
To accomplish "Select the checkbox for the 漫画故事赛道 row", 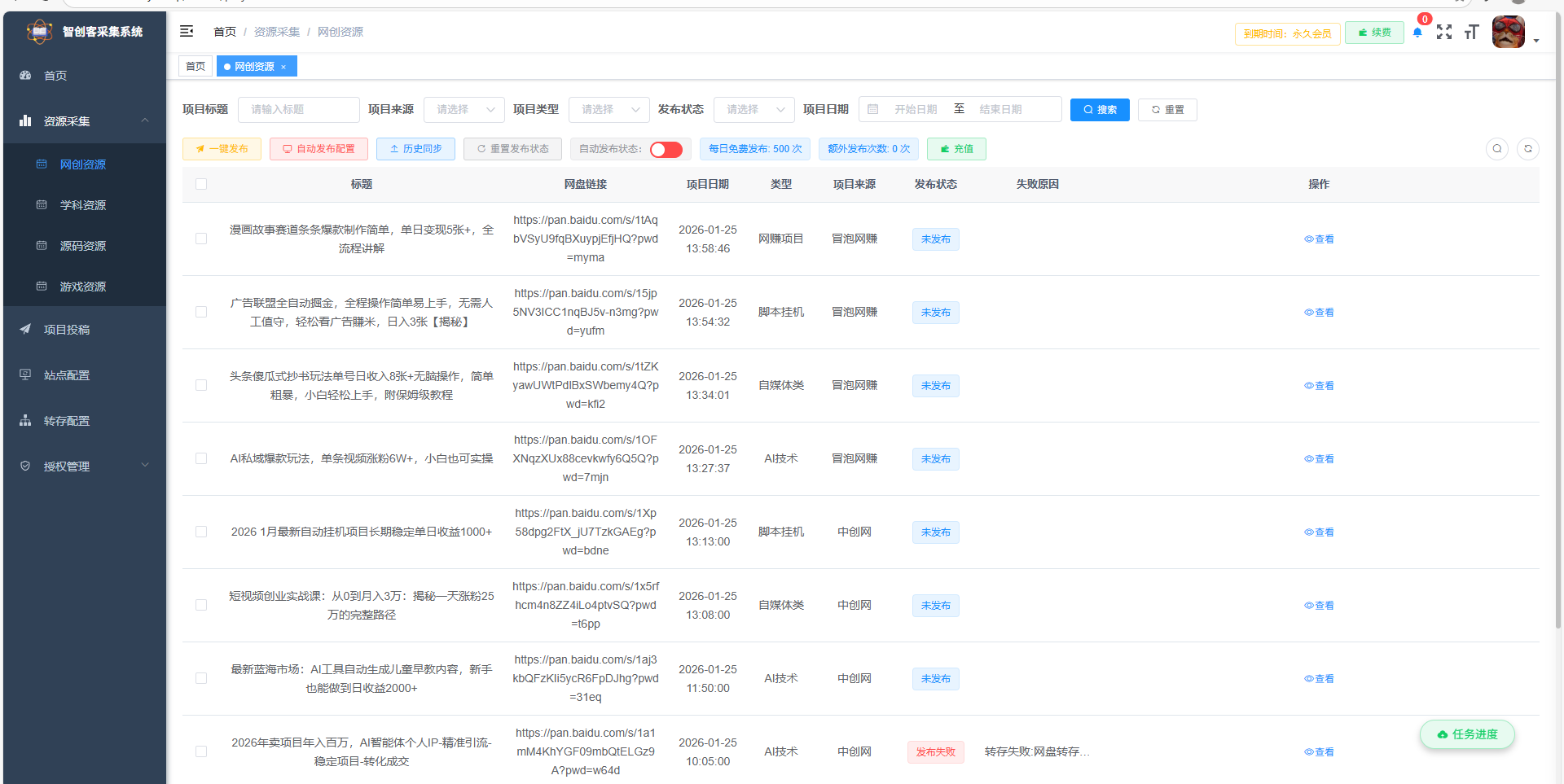I will coord(201,239).
